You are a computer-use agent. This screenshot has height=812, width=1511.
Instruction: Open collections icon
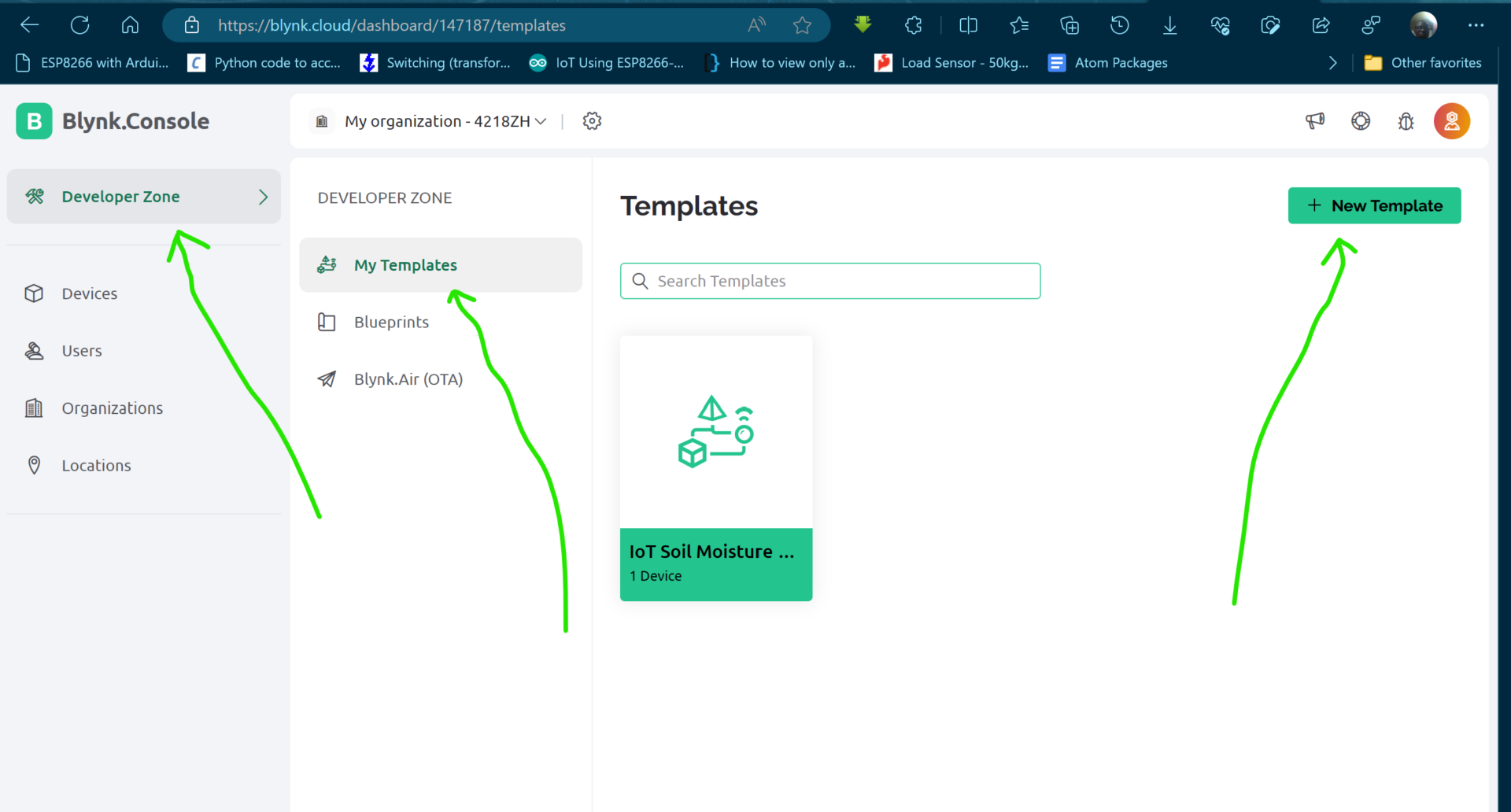point(1070,25)
